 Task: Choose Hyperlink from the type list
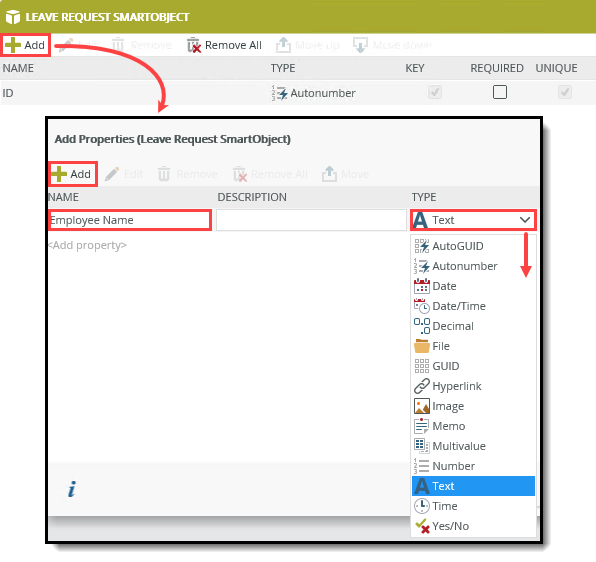473,386
